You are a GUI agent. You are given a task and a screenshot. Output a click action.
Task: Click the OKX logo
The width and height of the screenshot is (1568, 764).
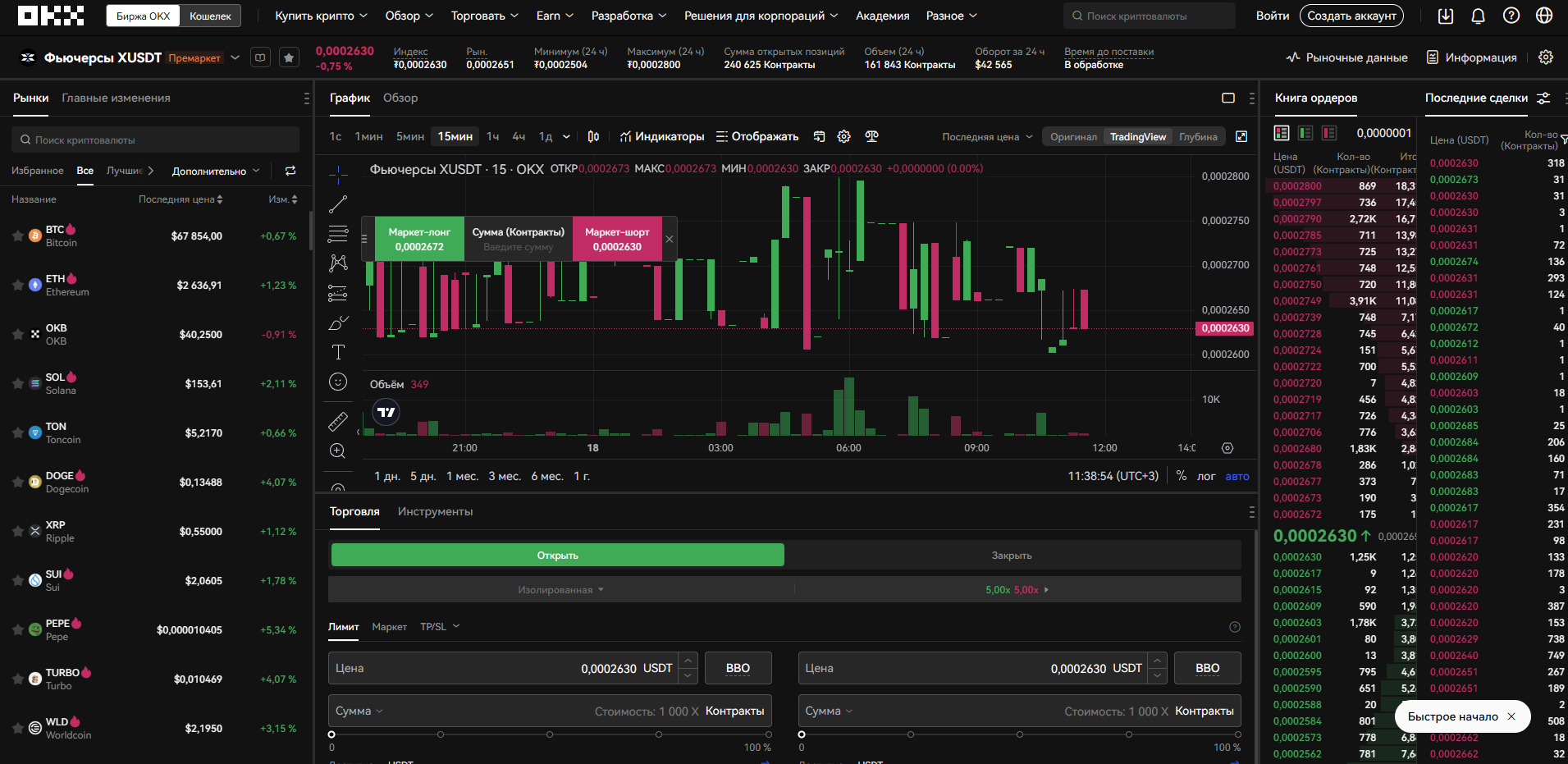[x=51, y=16]
